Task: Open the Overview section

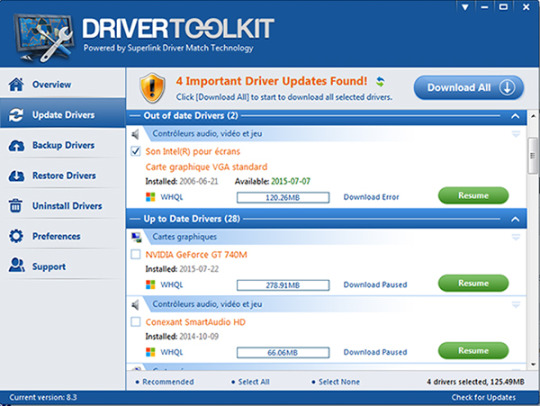Action: pyautogui.click(x=63, y=83)
